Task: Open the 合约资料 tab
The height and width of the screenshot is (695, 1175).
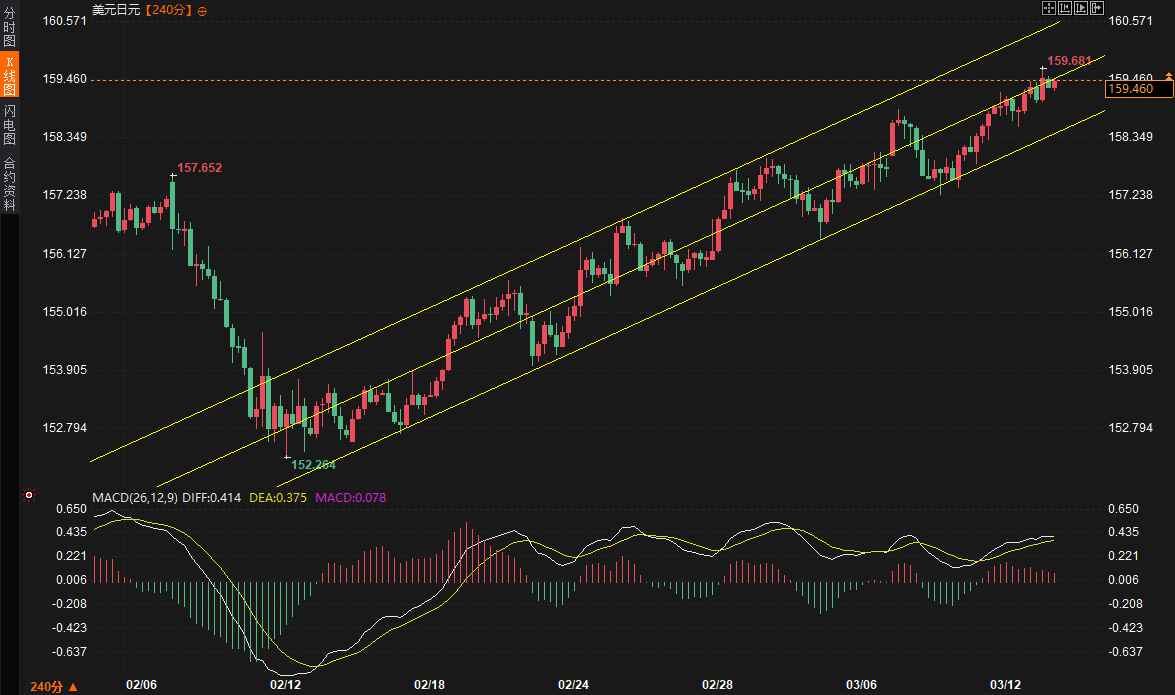Action: (x=9, y=183)
